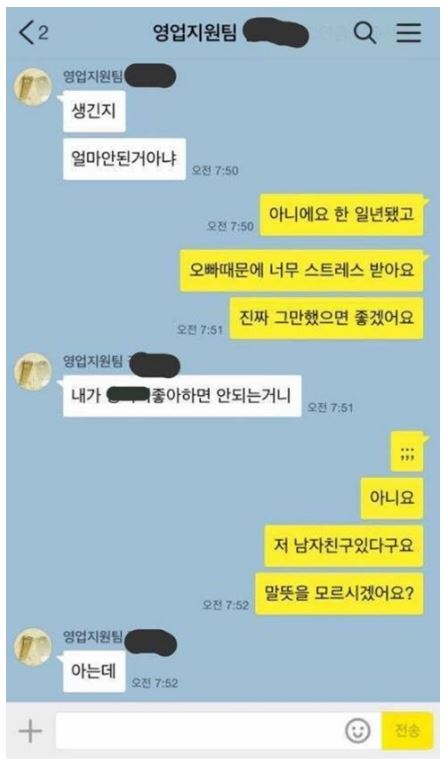Open the emoji picker smiley icon
Viewport: 447px width, 761px height.
click(x=358, y=730)
